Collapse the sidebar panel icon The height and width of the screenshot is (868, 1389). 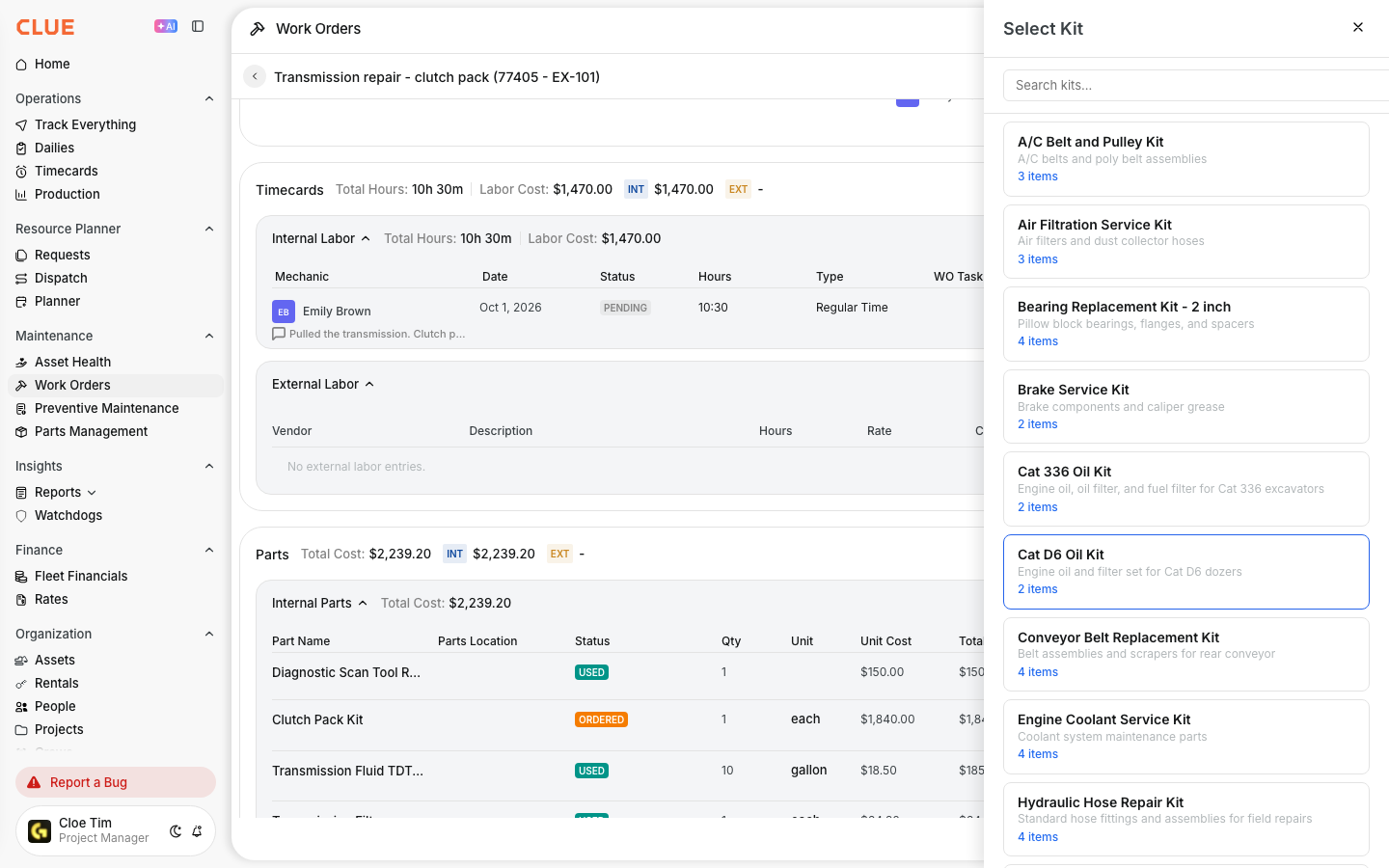198,26
